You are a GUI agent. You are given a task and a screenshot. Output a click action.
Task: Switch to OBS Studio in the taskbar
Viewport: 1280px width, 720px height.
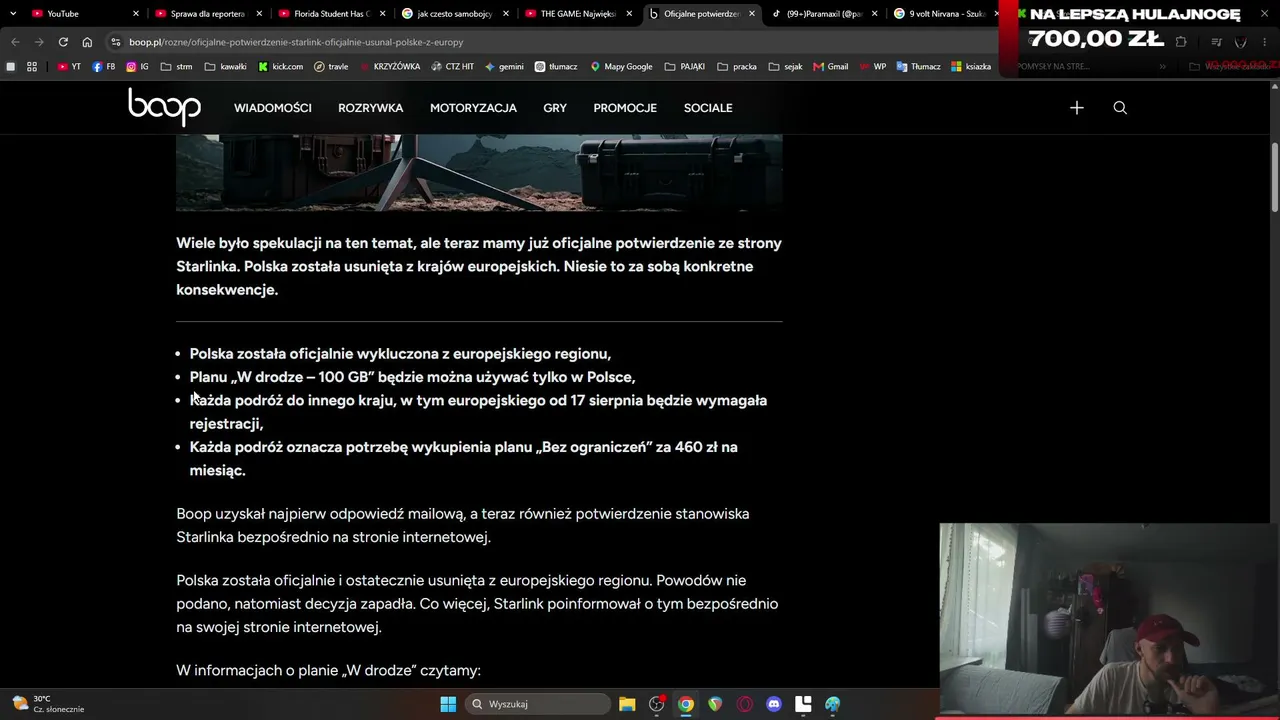657,704
